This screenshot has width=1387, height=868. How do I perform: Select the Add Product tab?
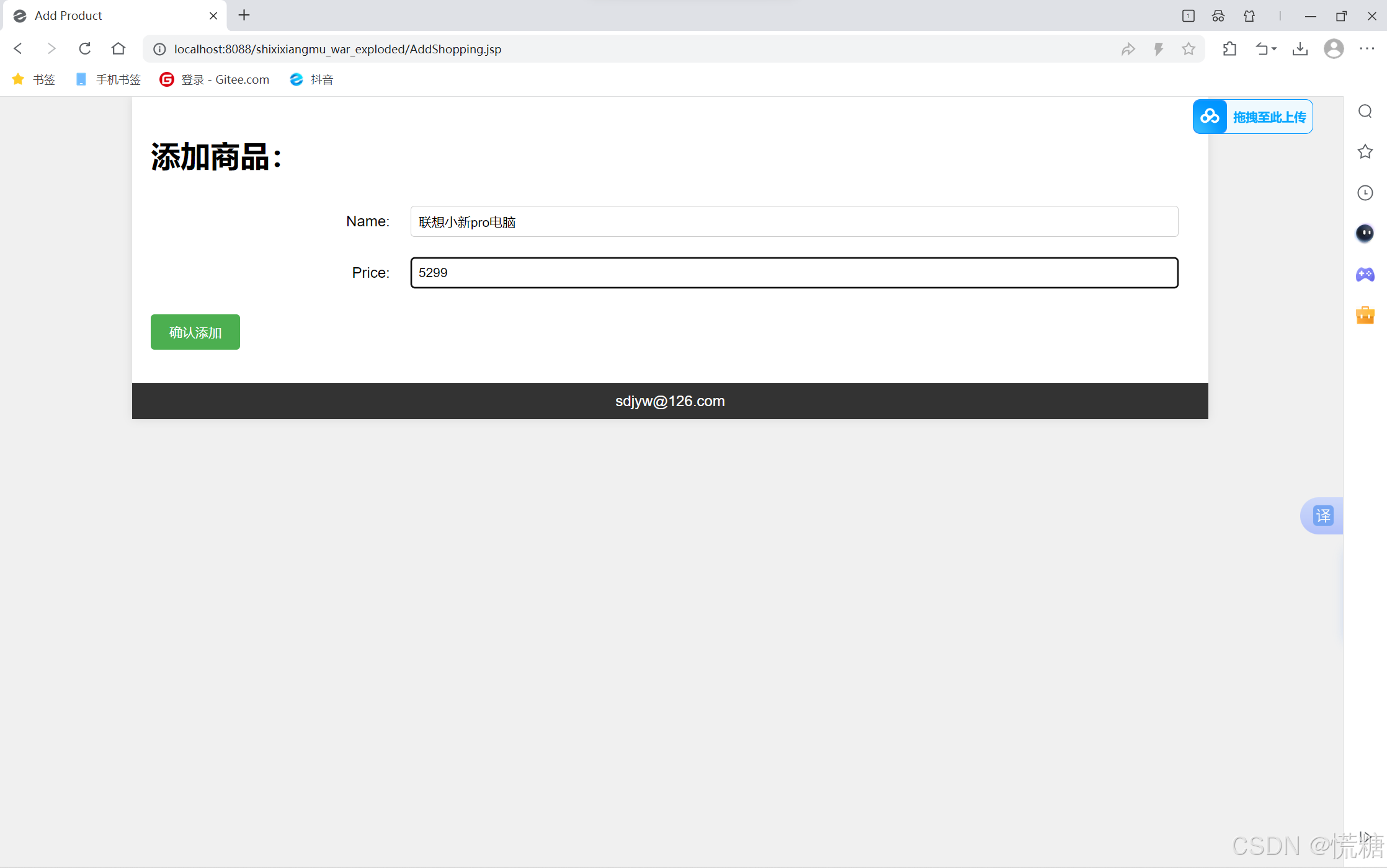click(115, 15)
